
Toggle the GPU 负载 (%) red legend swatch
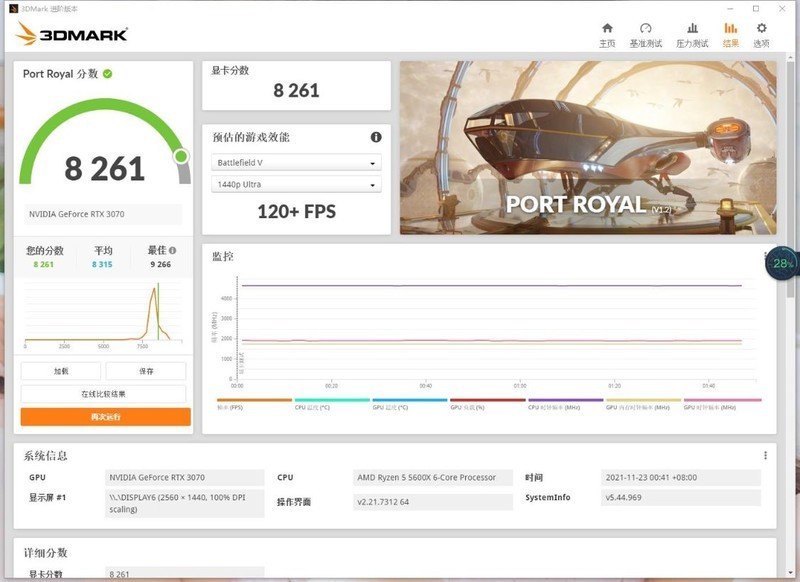coord(488,400)
